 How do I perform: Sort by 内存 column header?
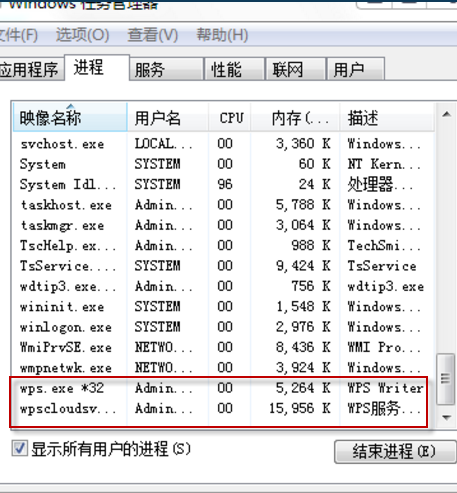point(296,117)
